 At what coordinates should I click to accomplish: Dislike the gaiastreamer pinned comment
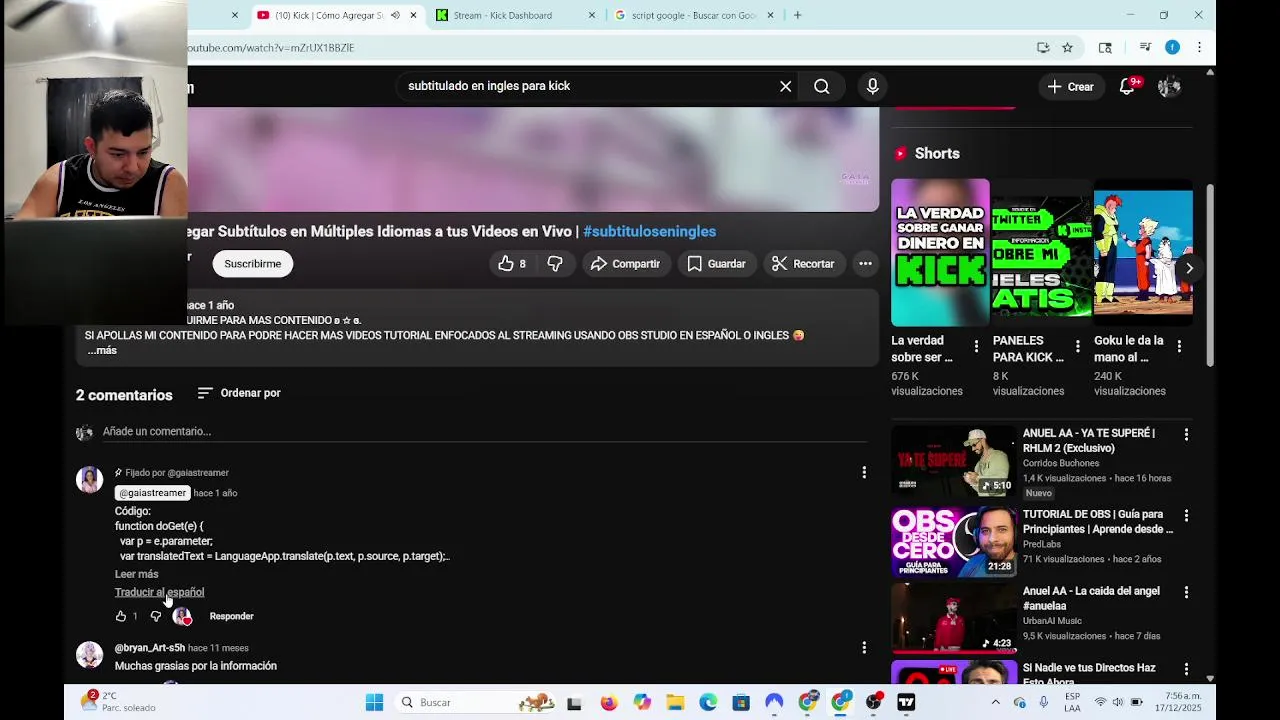[155, 616]
